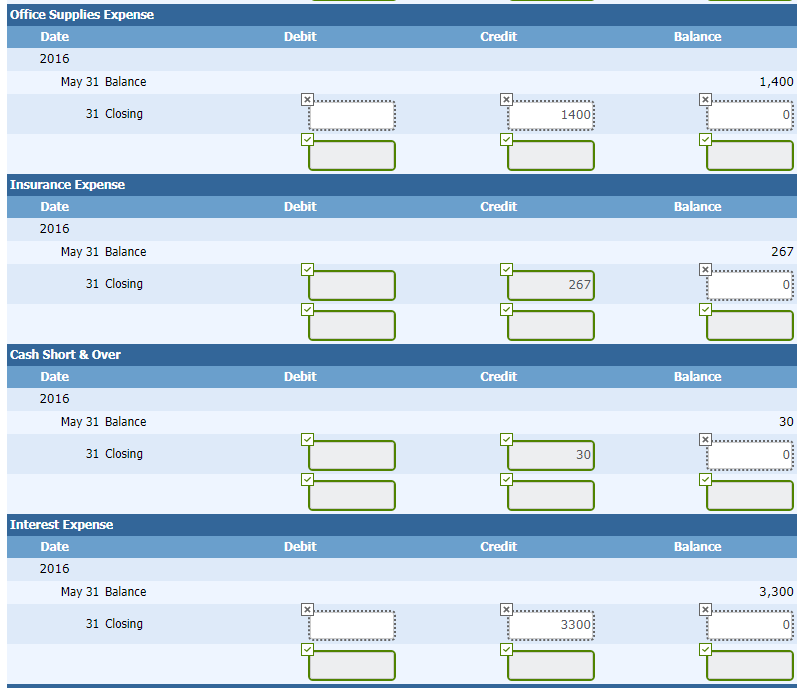Click Interest Expense Closing balance field

pyautogui.click(x=750, y=625)
